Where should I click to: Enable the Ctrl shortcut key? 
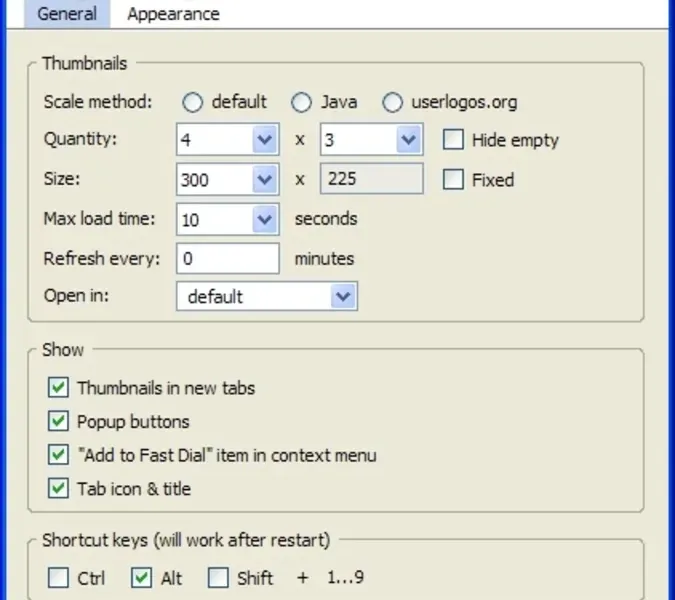point(59,577)
